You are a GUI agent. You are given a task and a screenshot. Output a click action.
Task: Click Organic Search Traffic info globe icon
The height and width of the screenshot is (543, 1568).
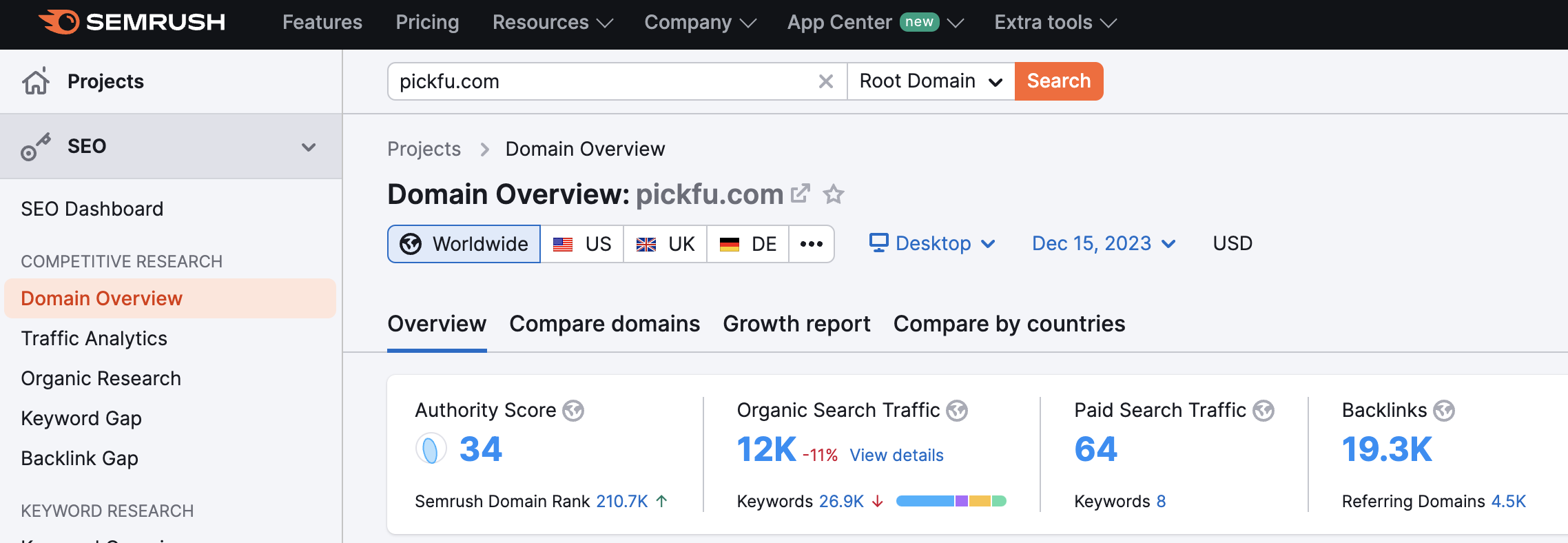tap(957, 411)
